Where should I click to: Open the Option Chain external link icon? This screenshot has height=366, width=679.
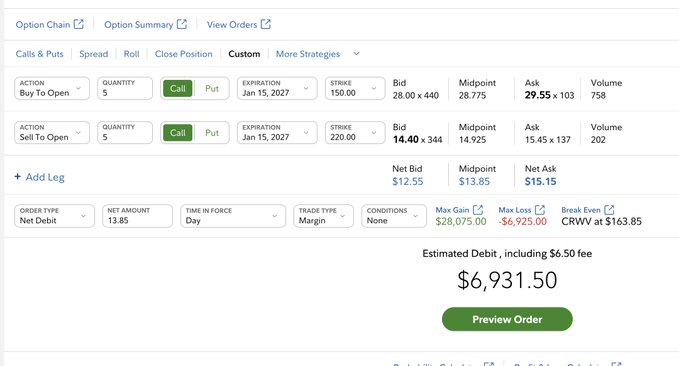pos(78,24)
